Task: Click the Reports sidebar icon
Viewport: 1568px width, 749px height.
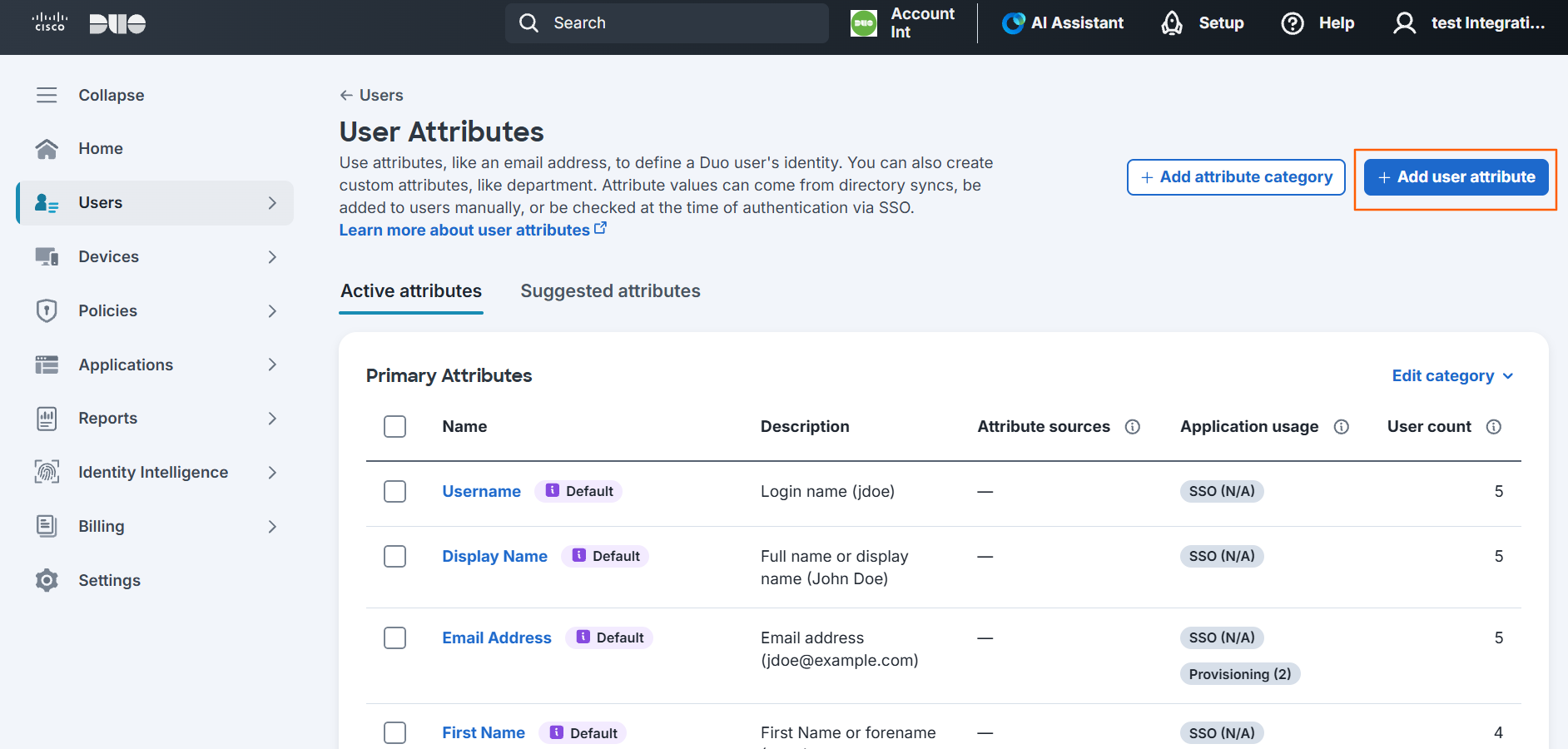Action: [47, 418]
